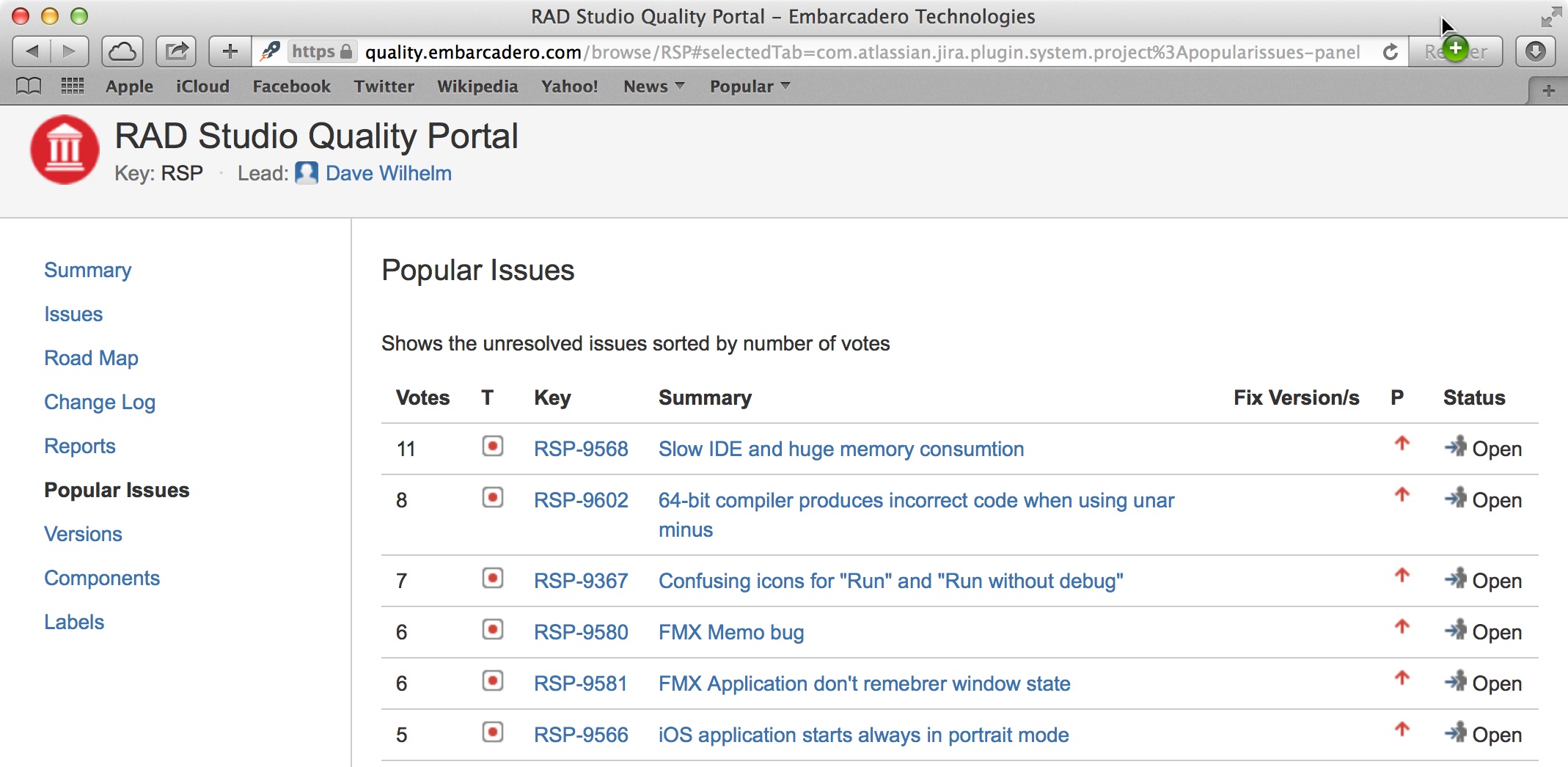Click the bug type icon for RSP-9568
1568x767 pixels.
coord(493,446)
